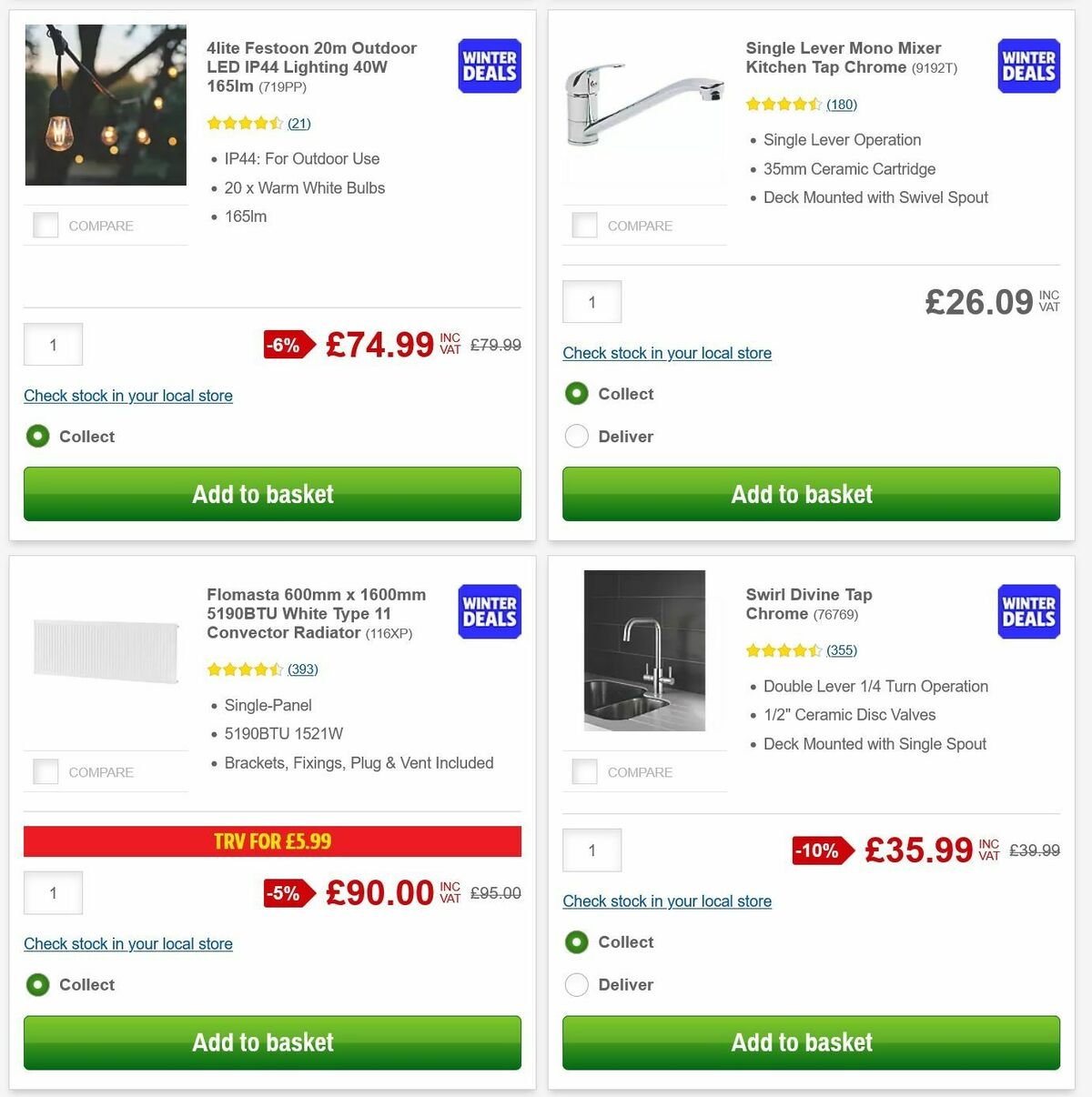Click the TRV FOR £5.99 banner
Viewport: 1092px width, 1097px height.
(271, 841)
